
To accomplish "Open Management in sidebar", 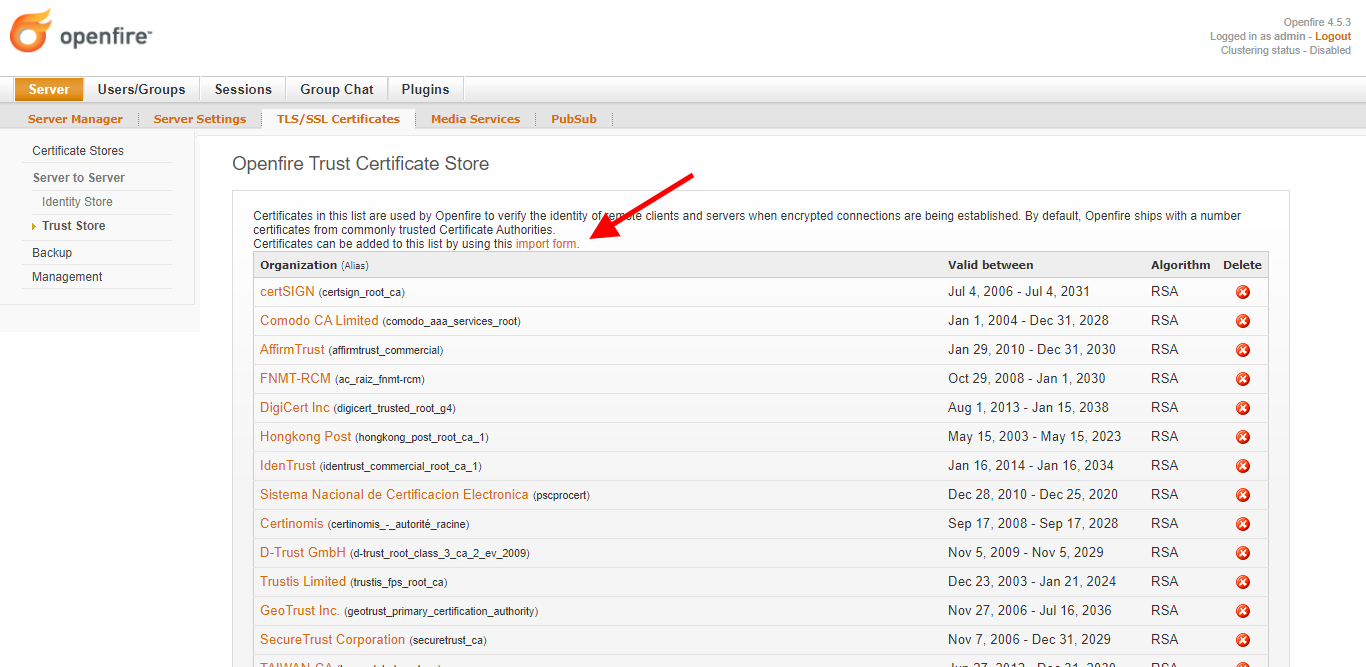I will click(67, 277).
